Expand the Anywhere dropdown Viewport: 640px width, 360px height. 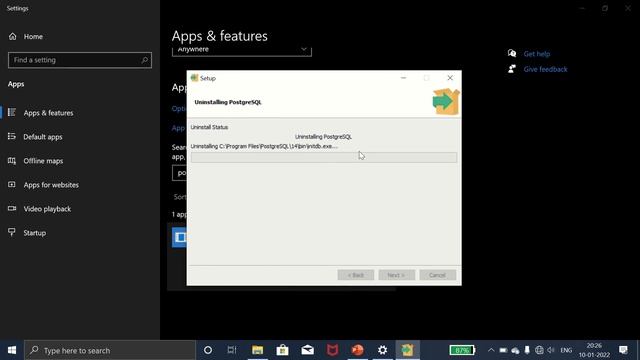pos(242,50)
